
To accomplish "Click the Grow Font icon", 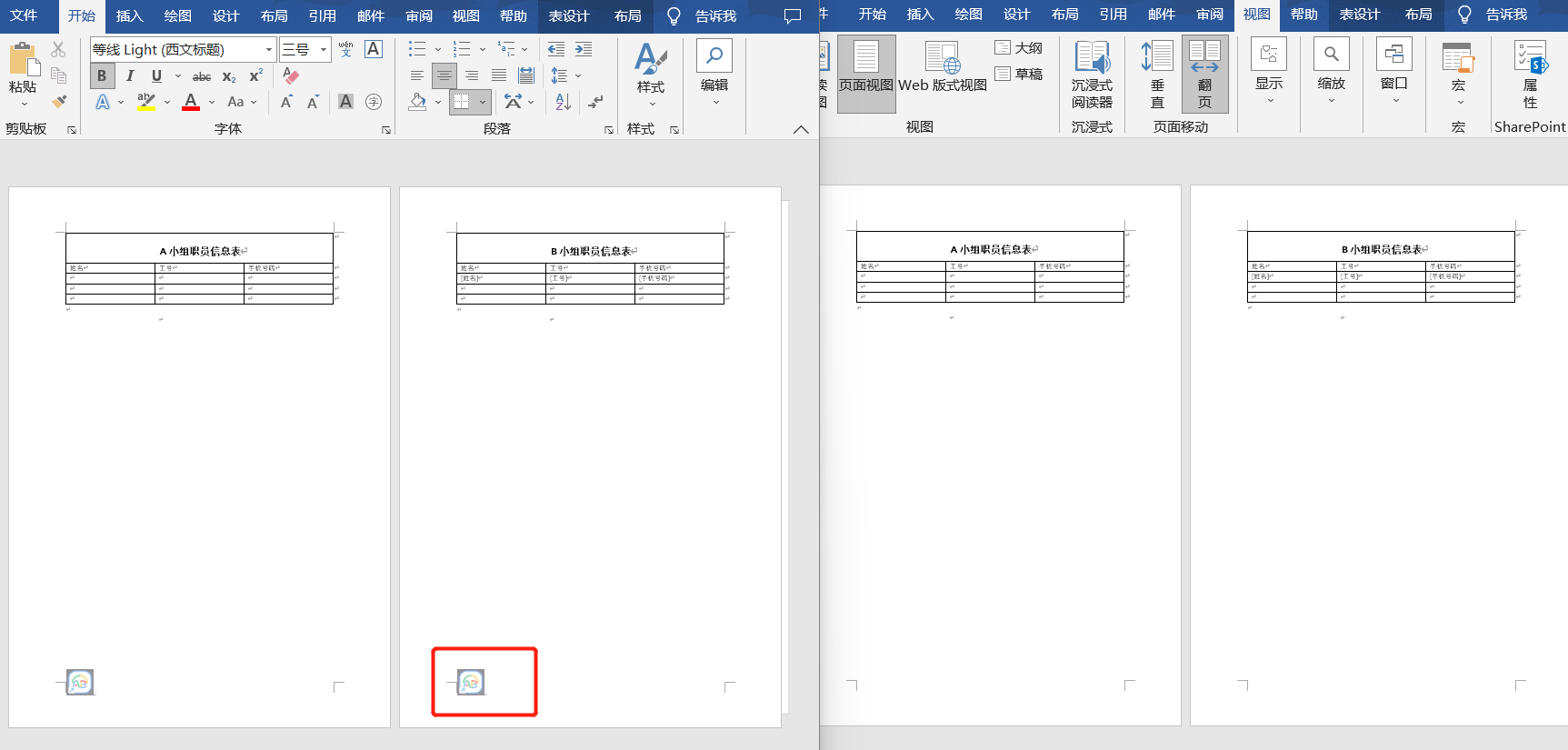I will [x=286, y=102].
